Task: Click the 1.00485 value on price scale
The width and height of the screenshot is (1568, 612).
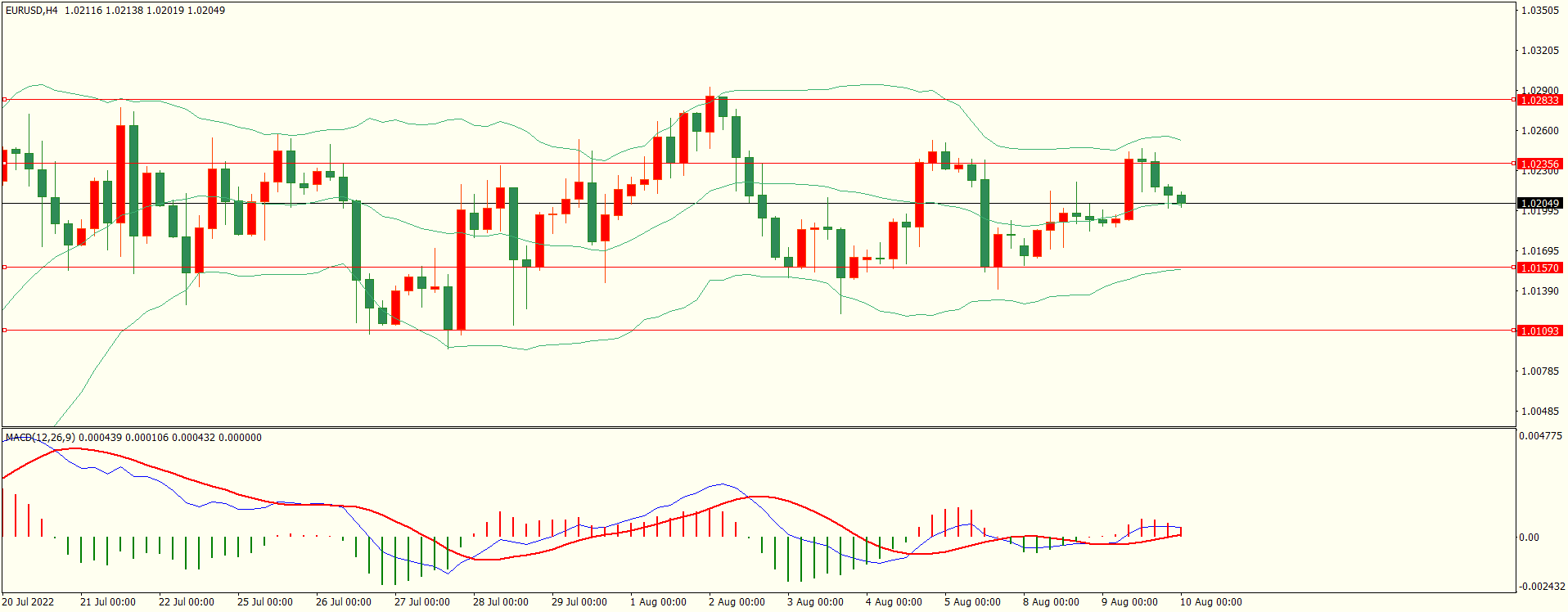Action: click(x=1539, y=412)
